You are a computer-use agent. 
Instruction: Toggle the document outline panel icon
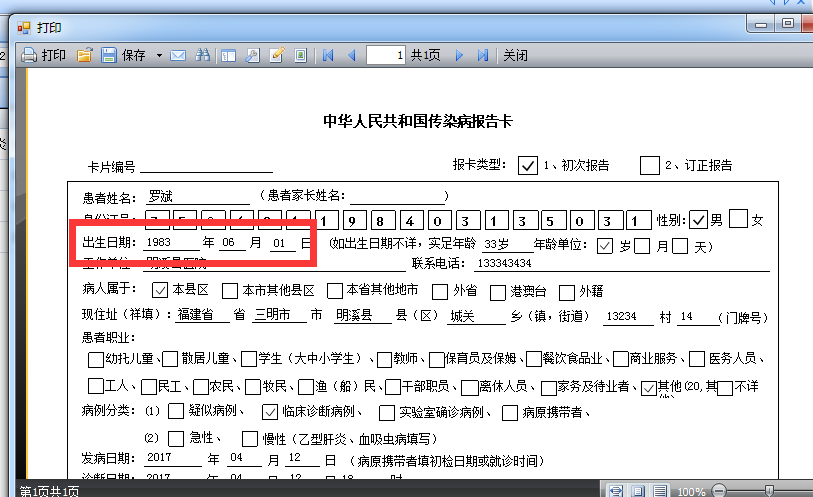click(228, 55)
